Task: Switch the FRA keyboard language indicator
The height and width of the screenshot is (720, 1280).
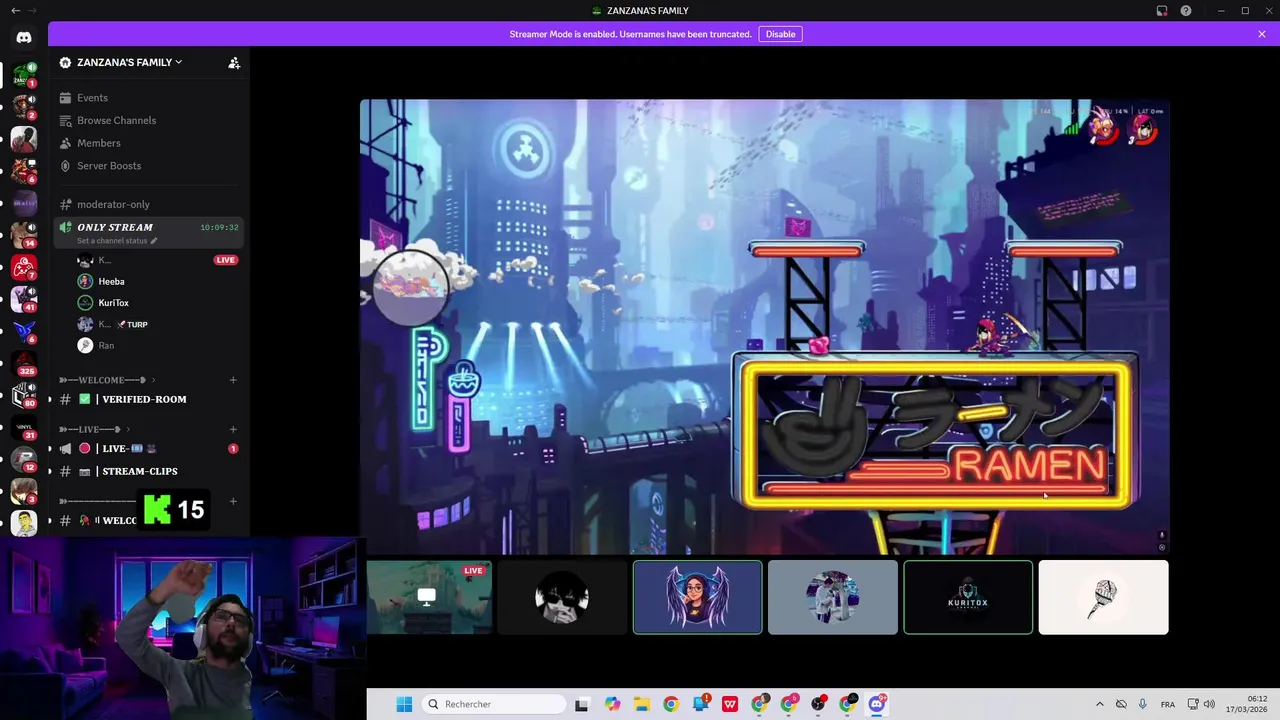Action: tap(1168, 704)
